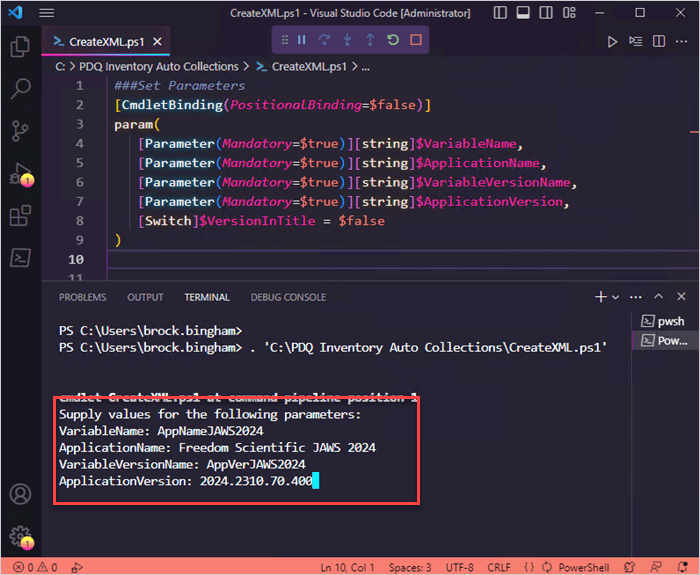Split the editor to the right
The width and height of the screenshot is (700, 575).
[x=658, y=42]
